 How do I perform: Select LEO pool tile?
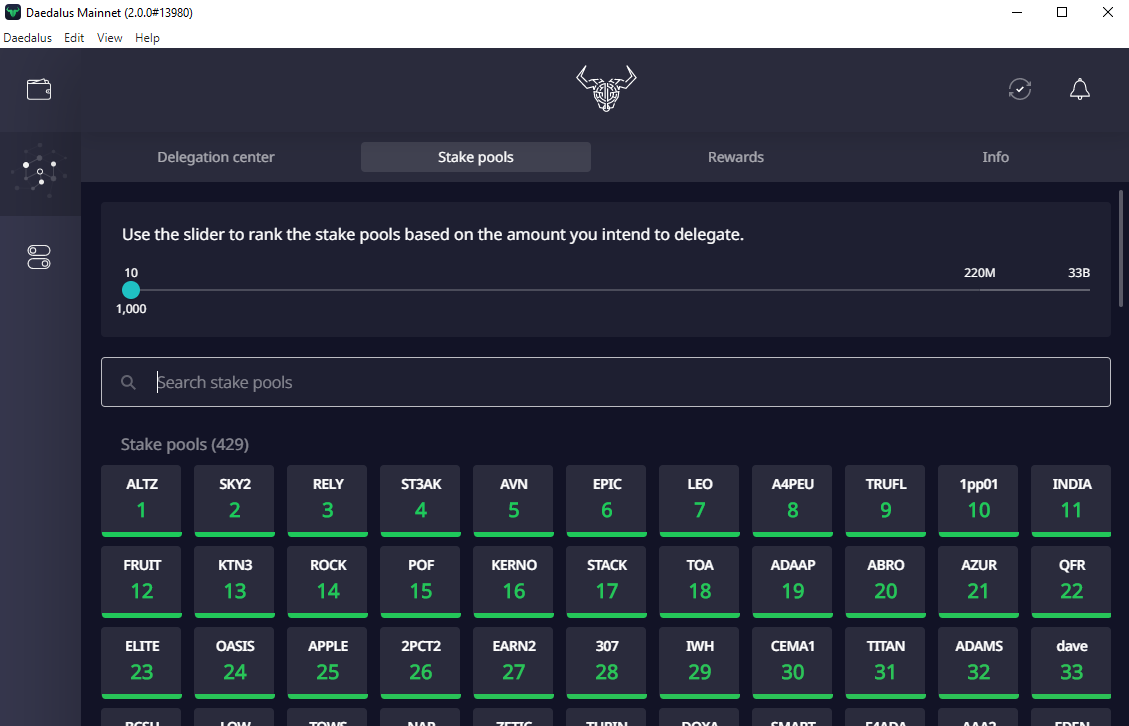click(699, 501)
